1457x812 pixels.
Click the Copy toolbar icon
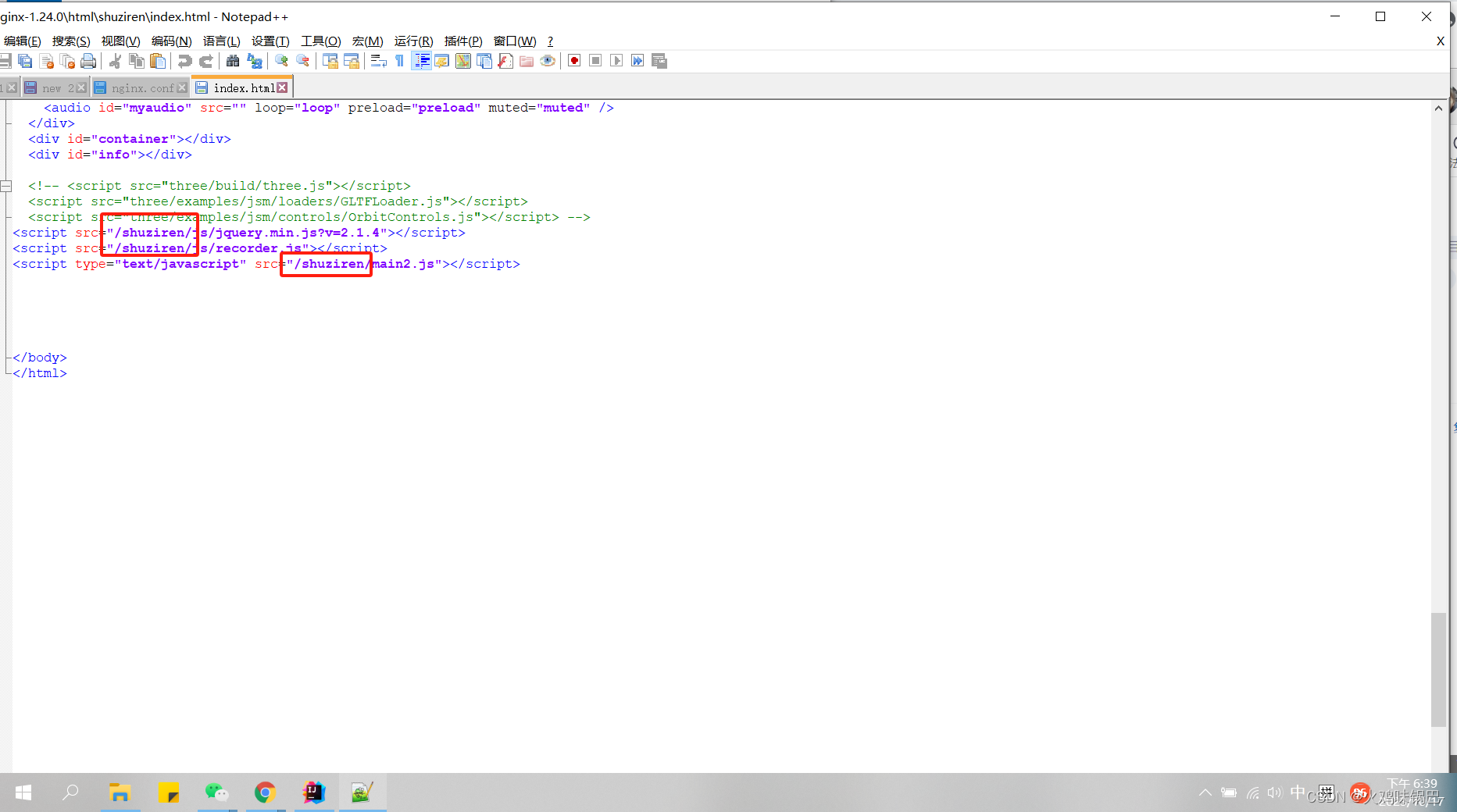137,61
